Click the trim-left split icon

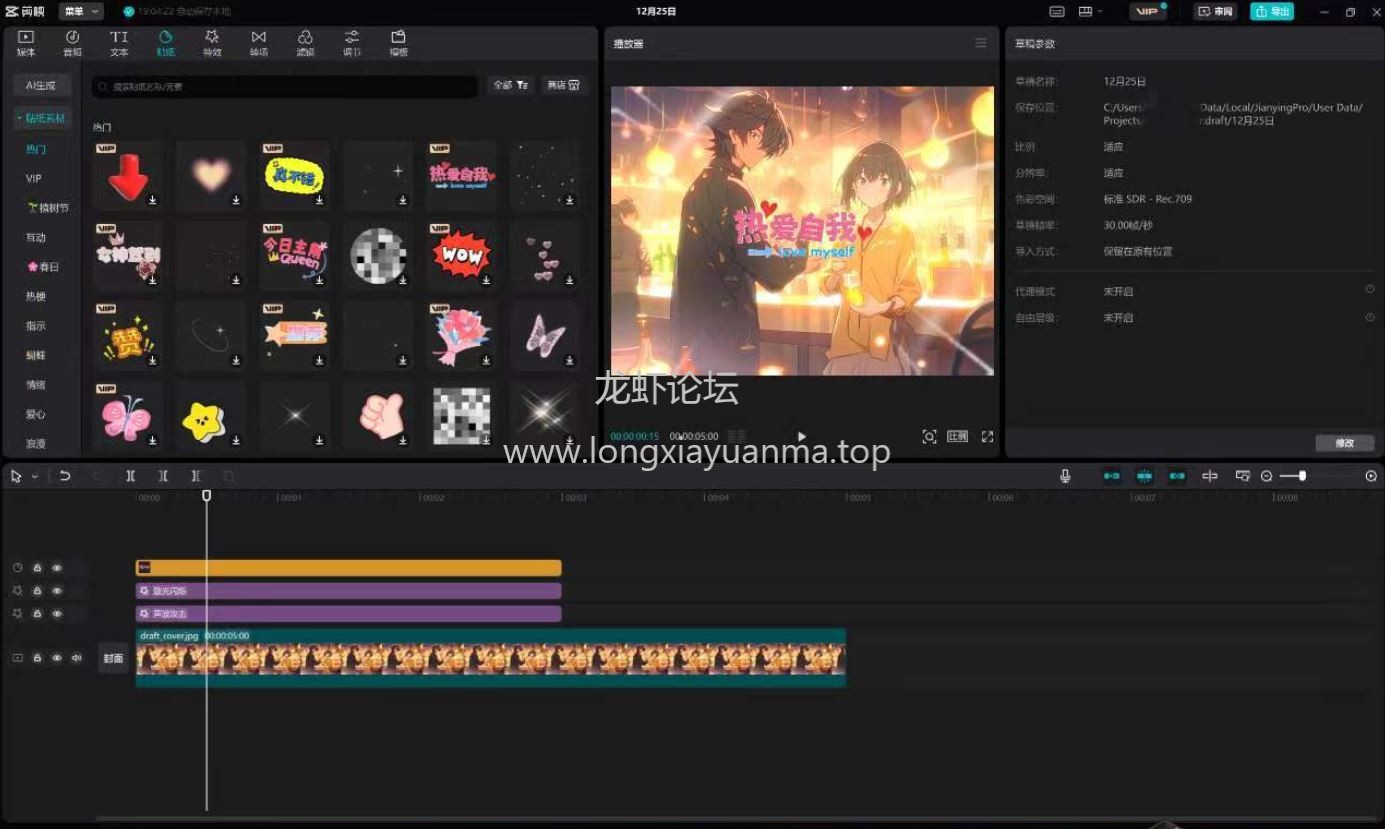click(x=163, y=476)
